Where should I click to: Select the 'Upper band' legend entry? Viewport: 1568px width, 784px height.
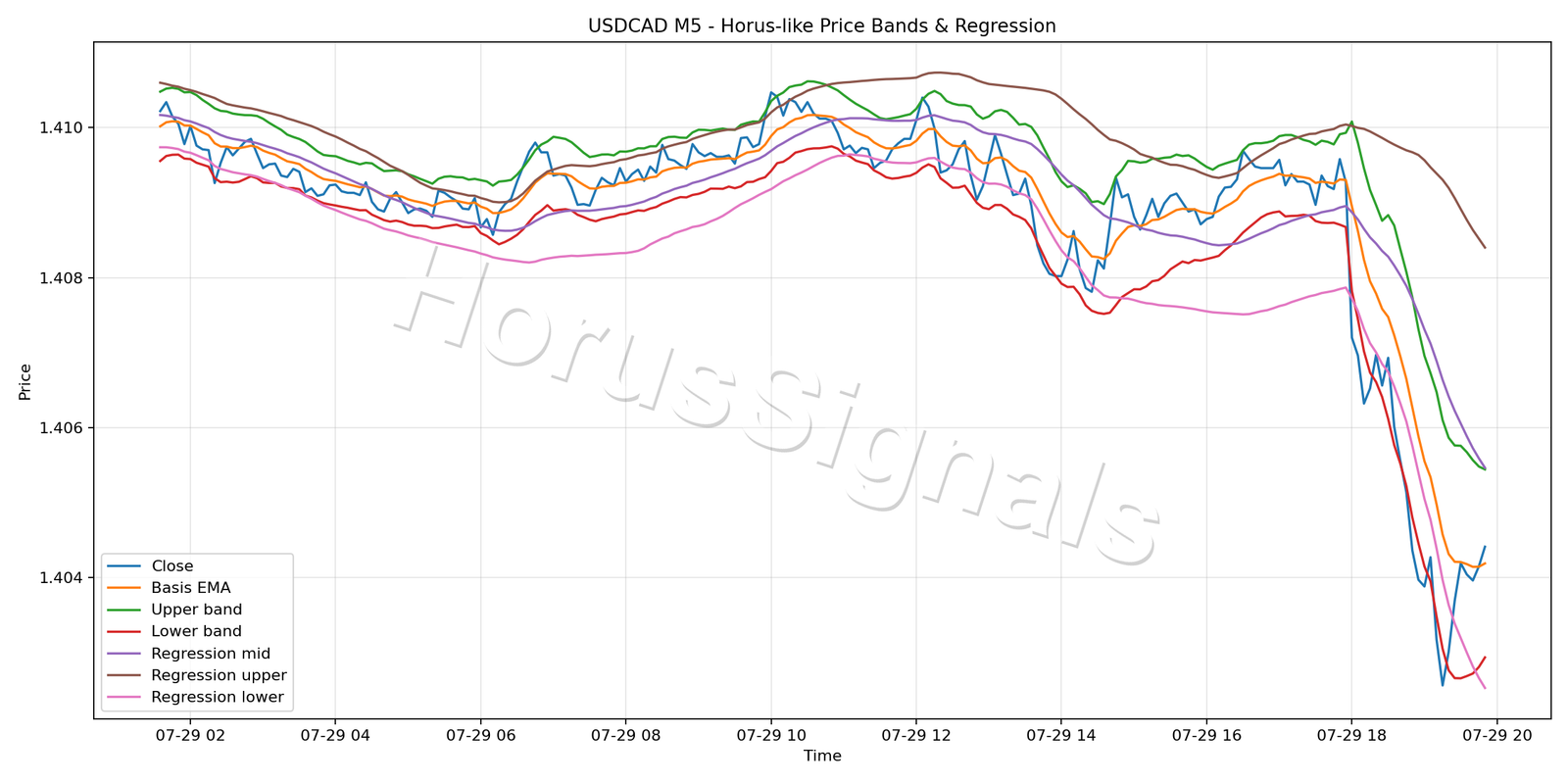[x=174, y=610]
